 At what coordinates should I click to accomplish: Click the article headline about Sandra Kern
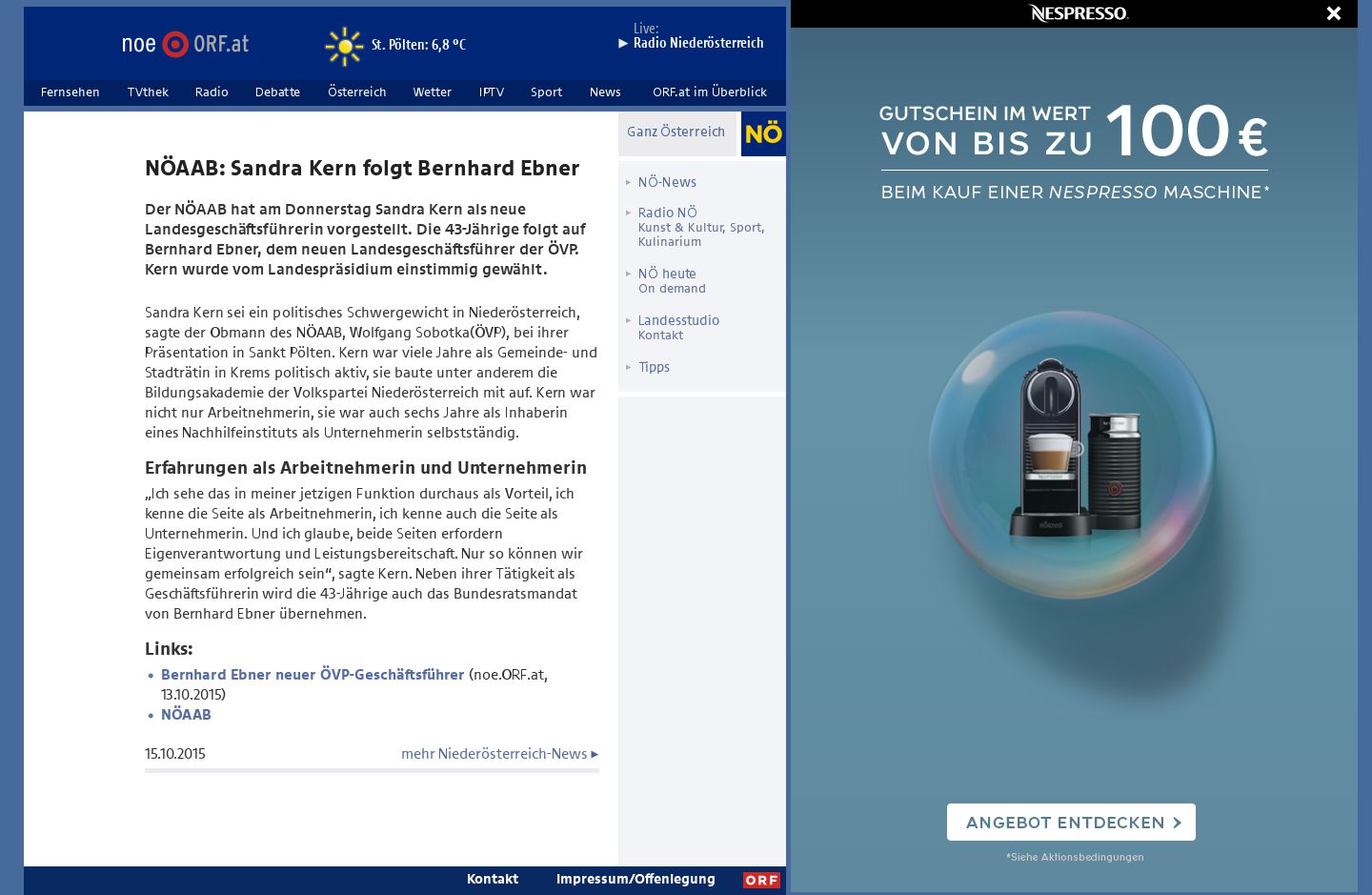(362, 169)
